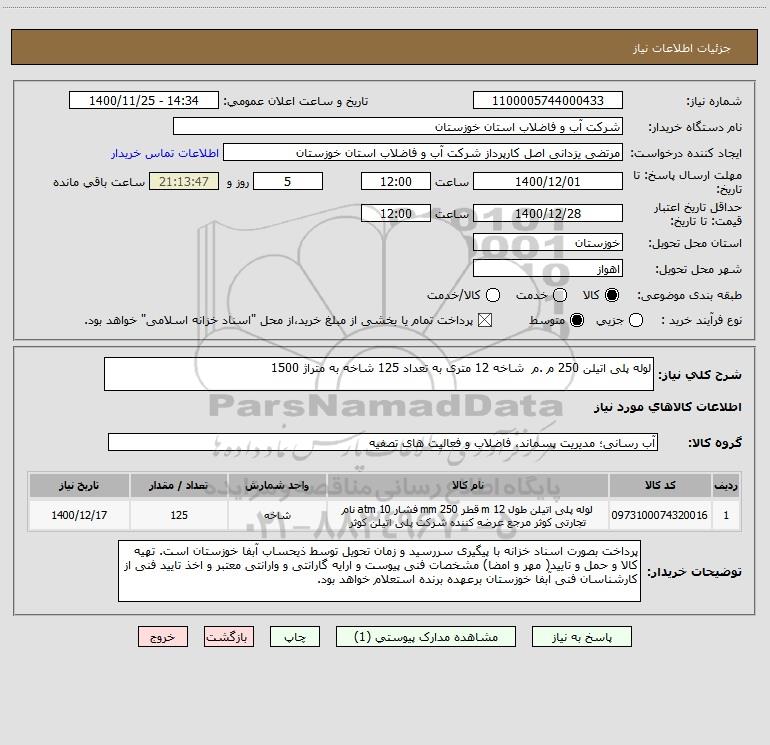Viewport: 770px width, 745px height.
Task: Select the جزیی purchase type radio
Action: (x=635, y=320)
